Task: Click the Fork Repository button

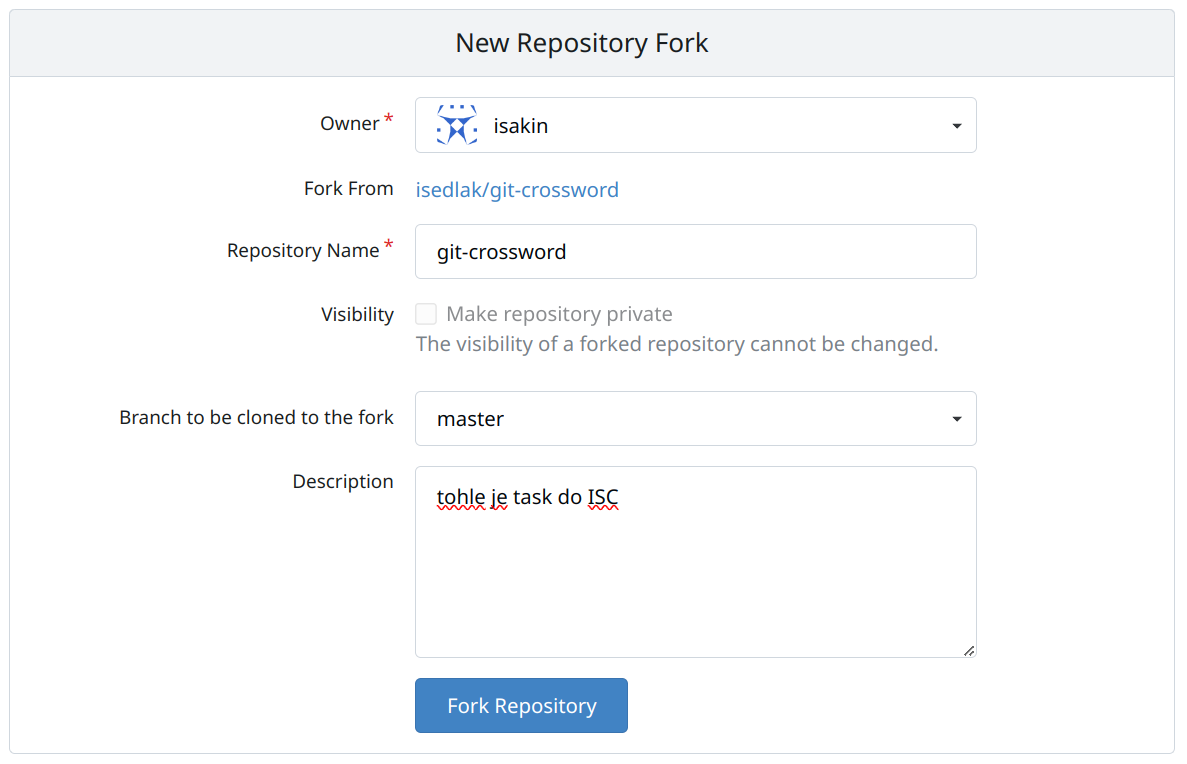Action: click(522, 706)
